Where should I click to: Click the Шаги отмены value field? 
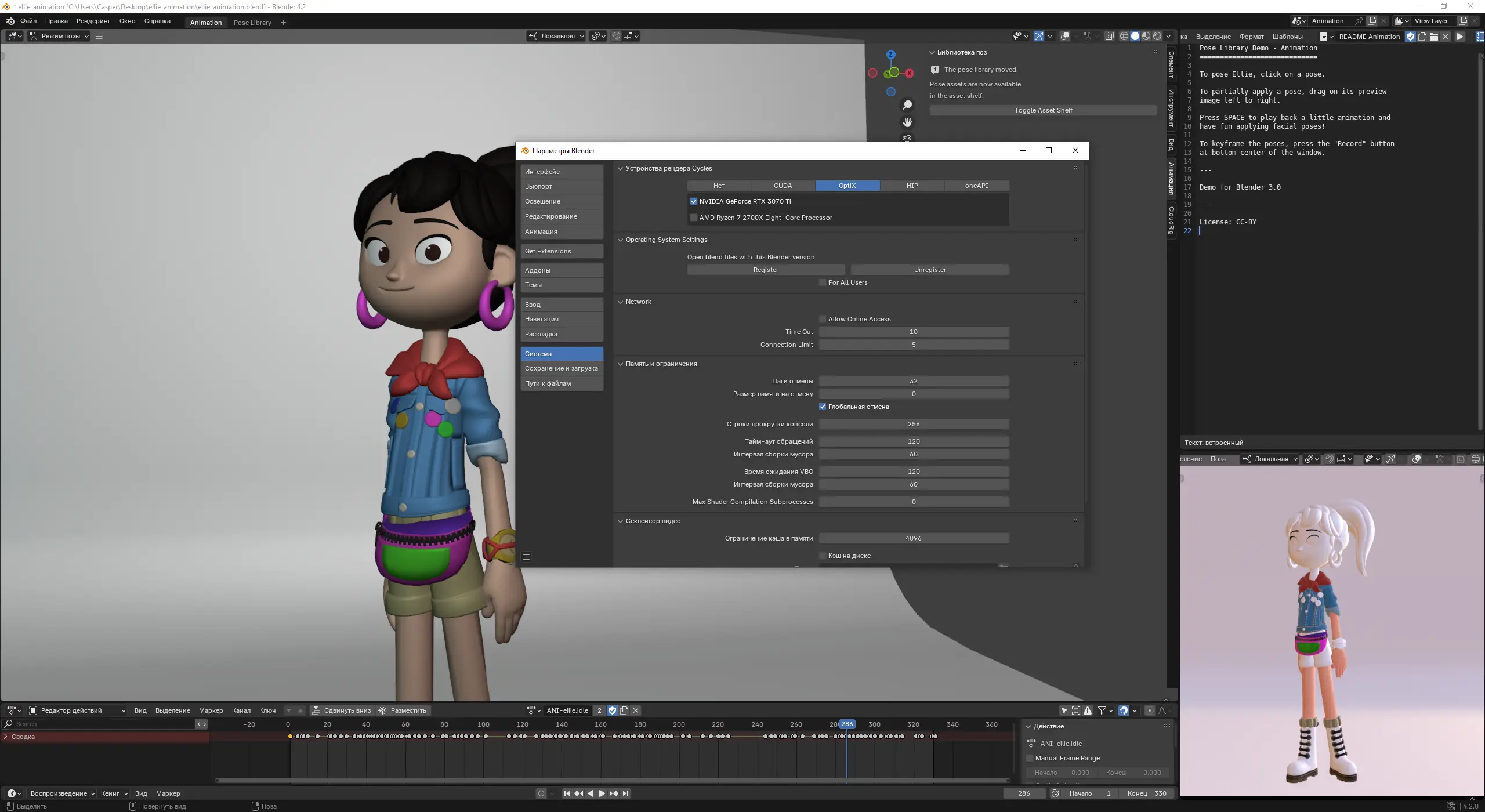914,381
